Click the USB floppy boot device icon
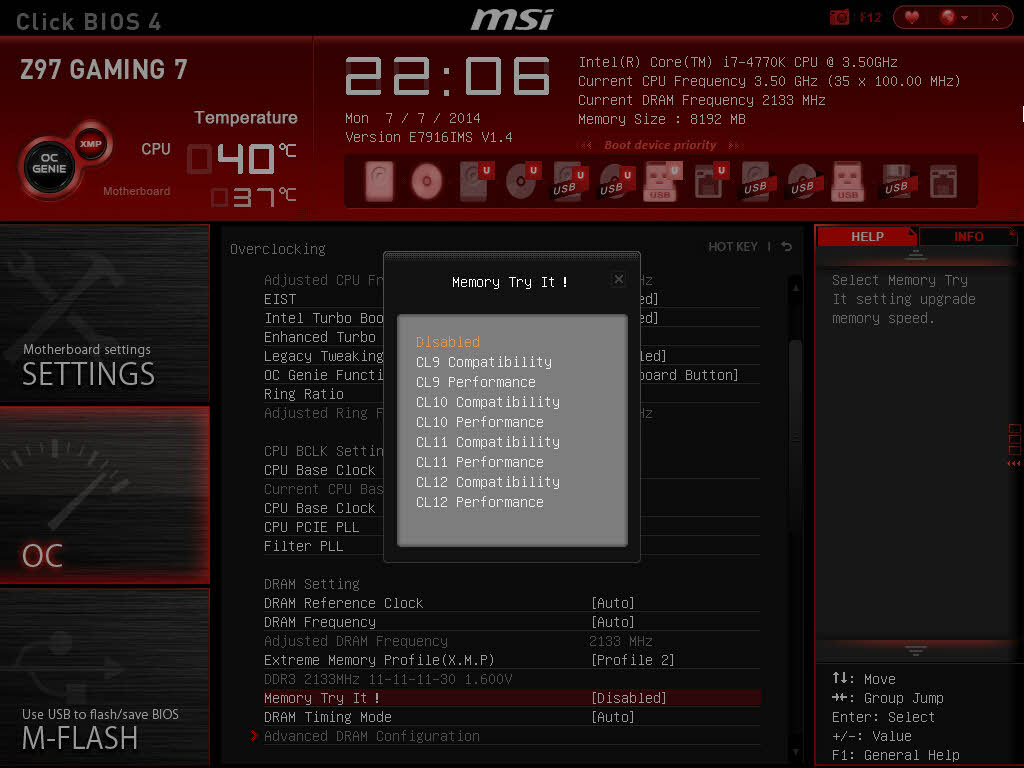The width and height of the screenshot is (1024, 768). pyautogui.click(x=896, y=181)
